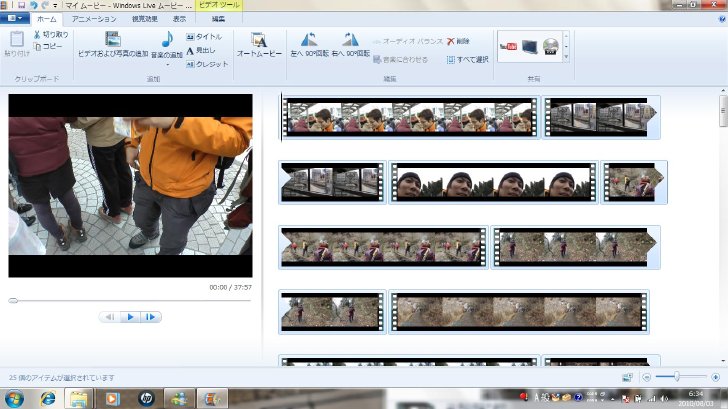Click the Save icon in quick access toolbar

coord(21,5)
